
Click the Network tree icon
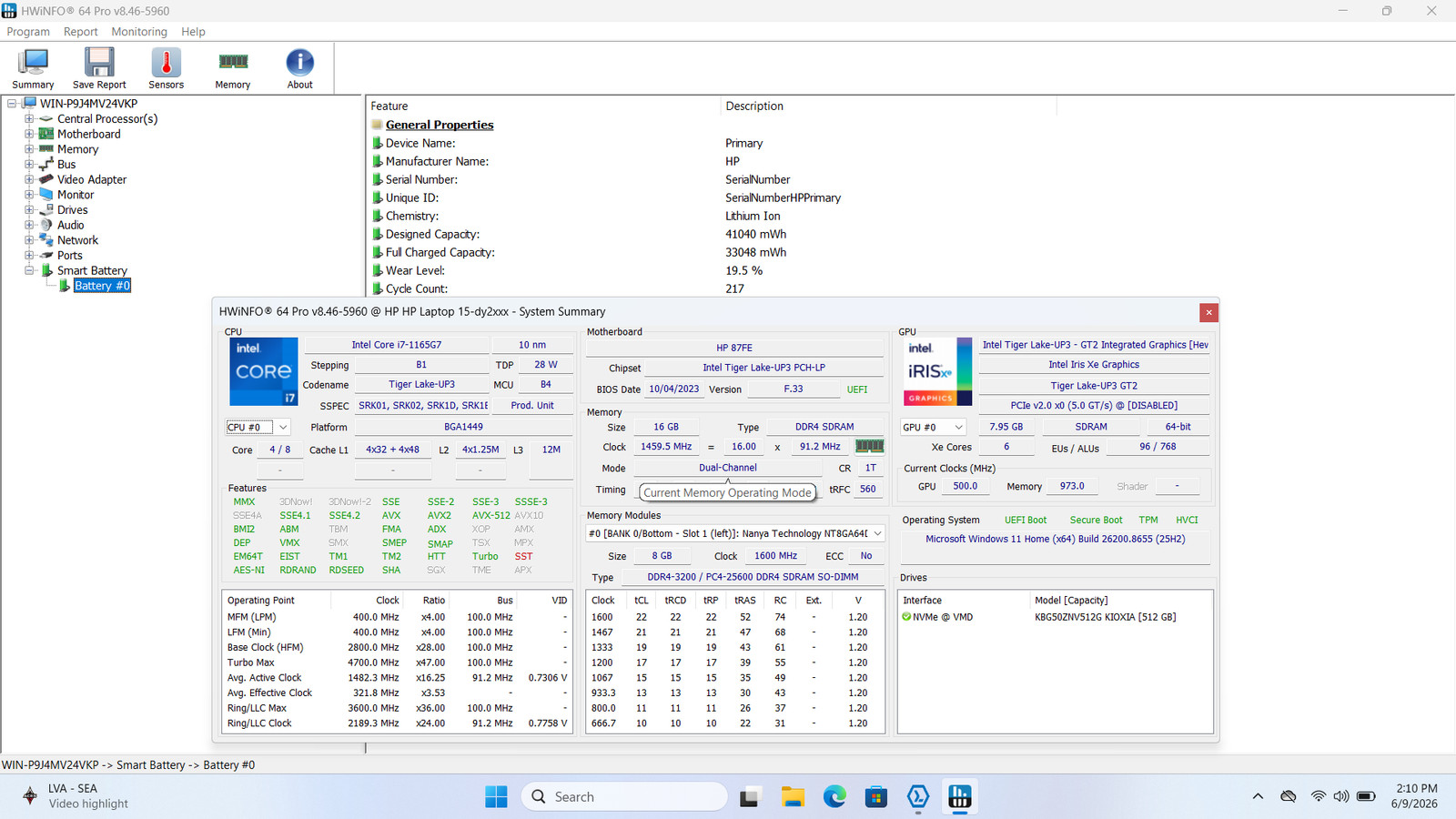tap(46, 240)
